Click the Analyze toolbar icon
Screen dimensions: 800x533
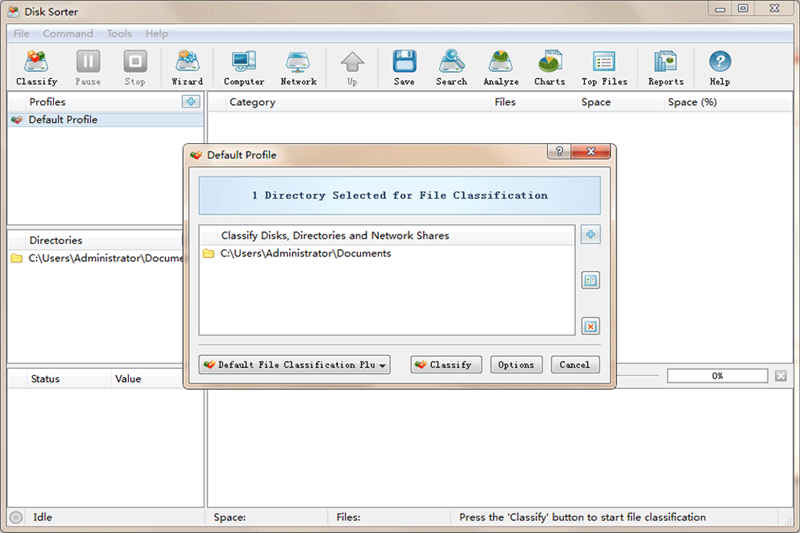pyautogui.click(x=501, y=68)
